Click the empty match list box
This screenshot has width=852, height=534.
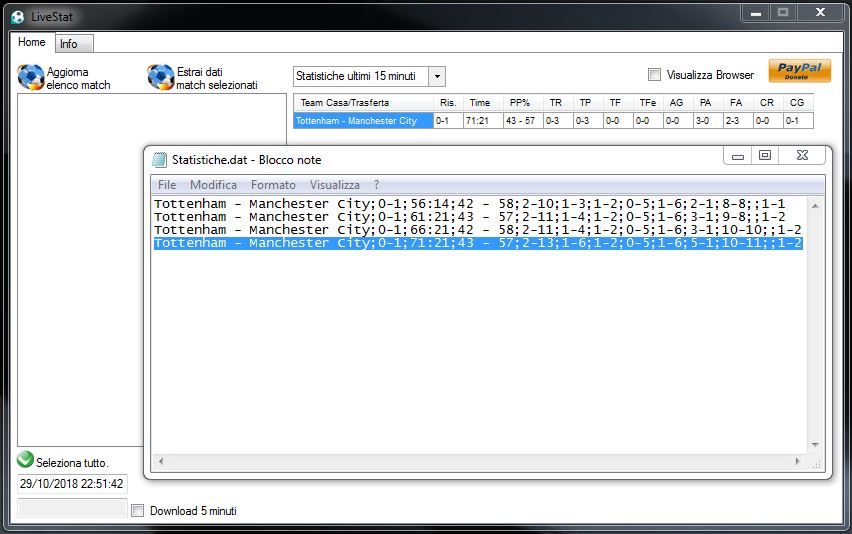(x=80, y=272)
